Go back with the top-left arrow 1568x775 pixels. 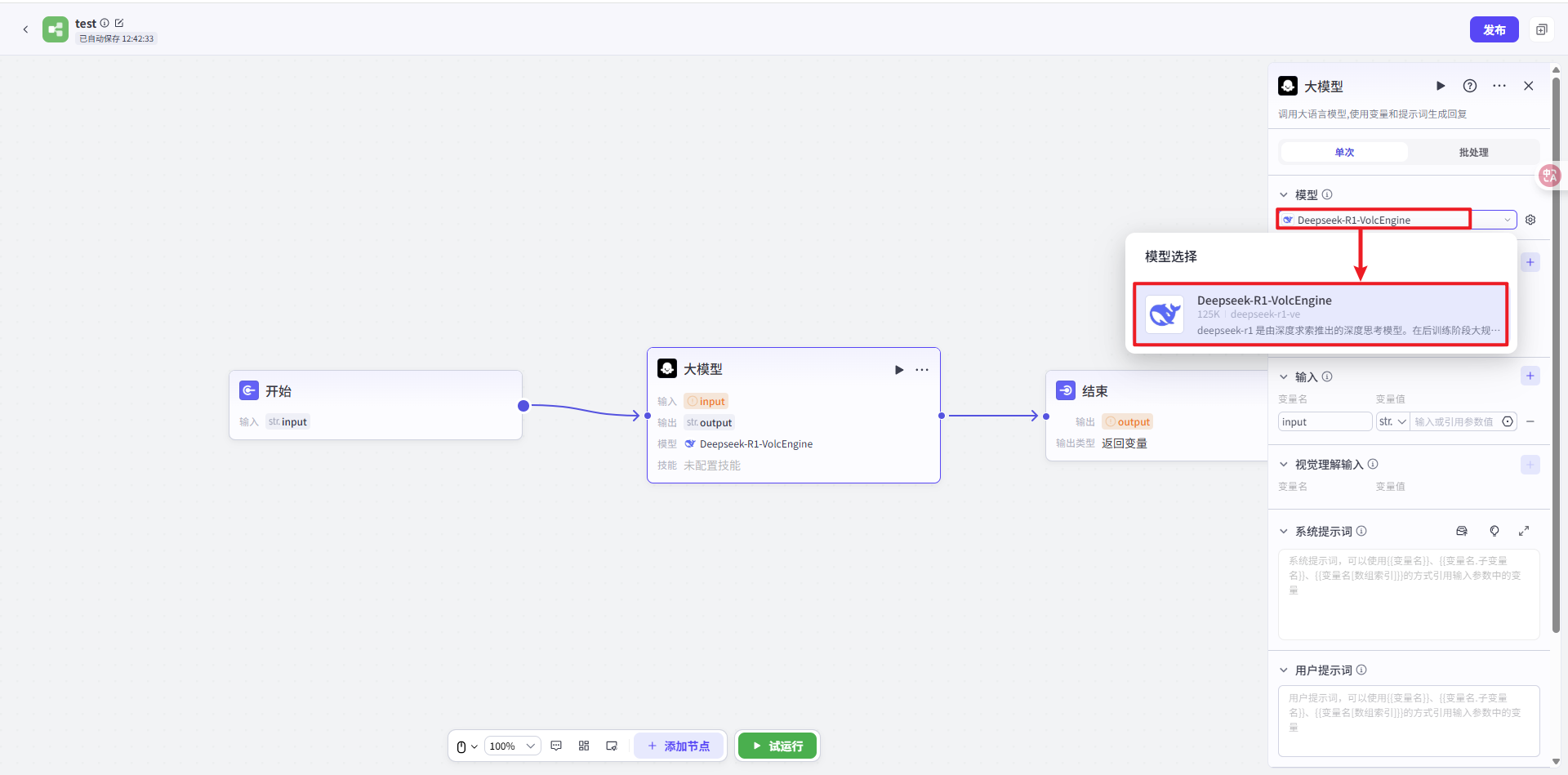tap(25, 29)
